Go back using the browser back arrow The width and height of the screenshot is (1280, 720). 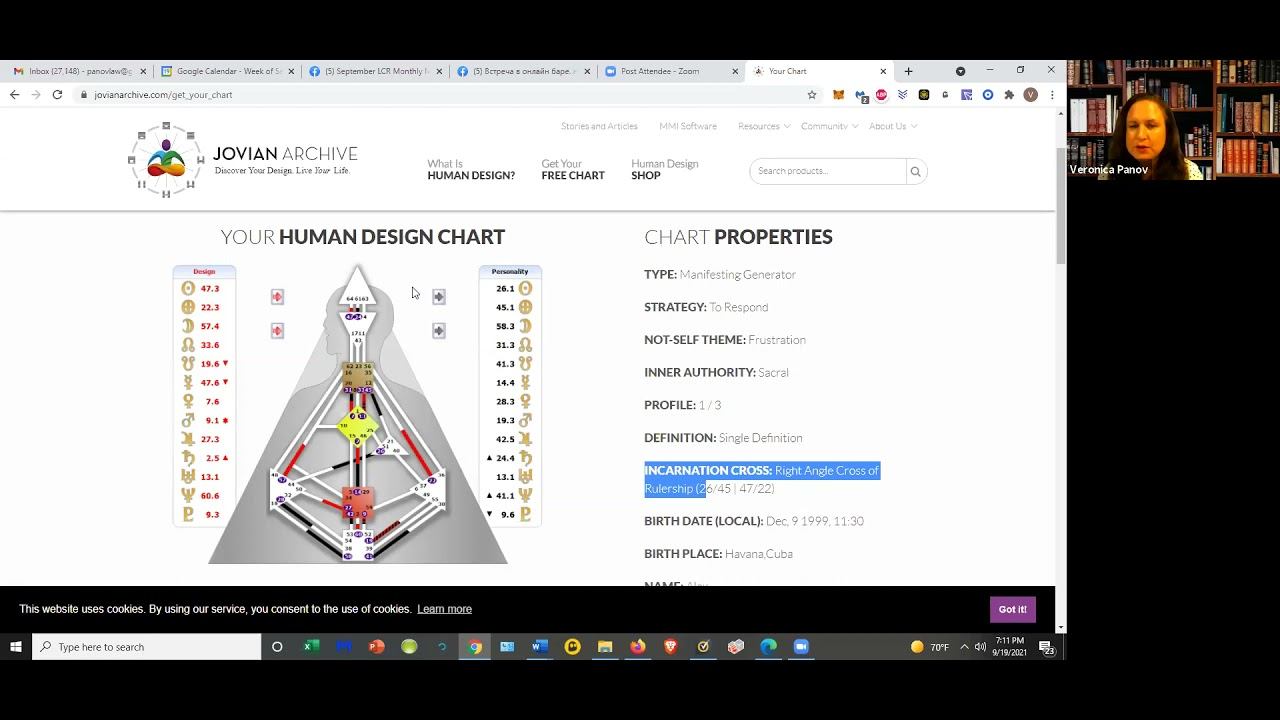point(14,95)
